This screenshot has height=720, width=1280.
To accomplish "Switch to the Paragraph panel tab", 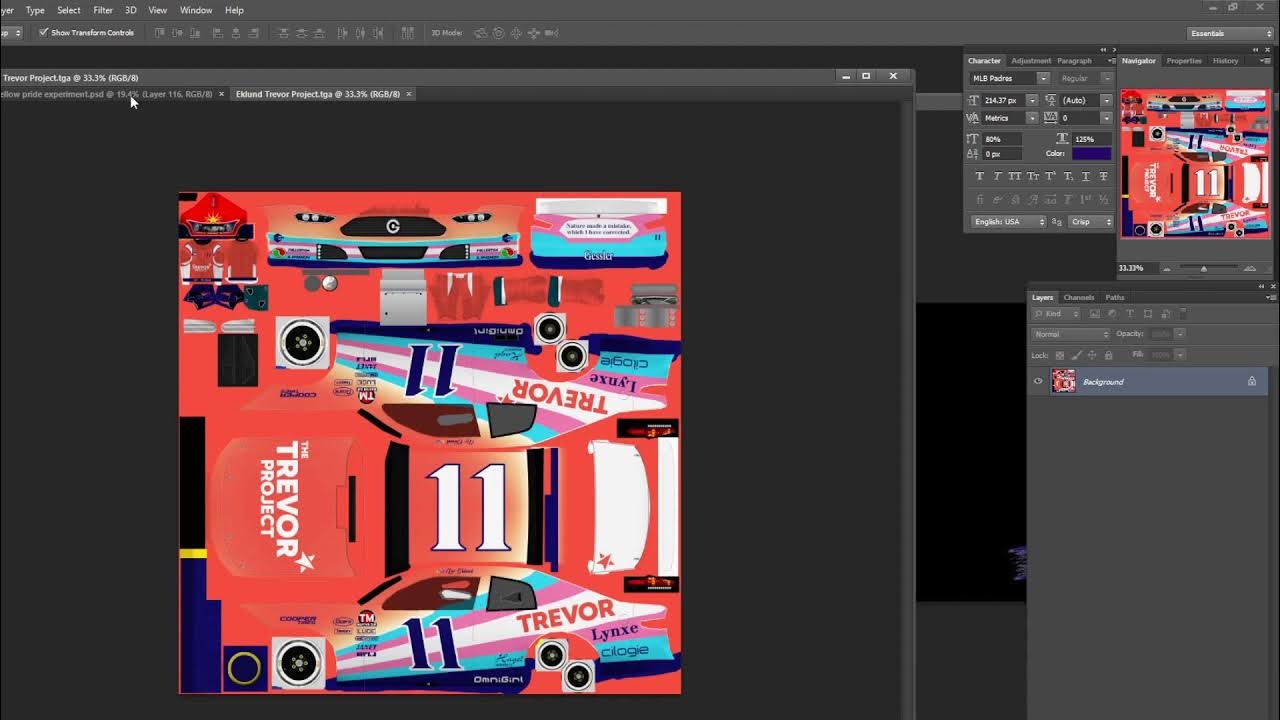I will [1074, 61].
